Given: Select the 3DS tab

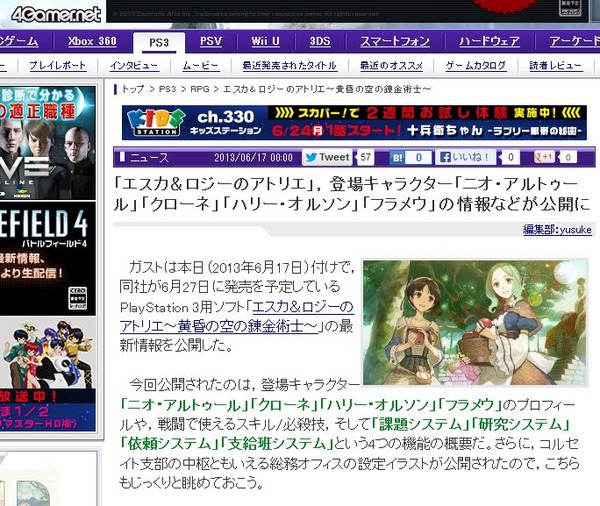Looking at the screenshot, I should (320, 41).
